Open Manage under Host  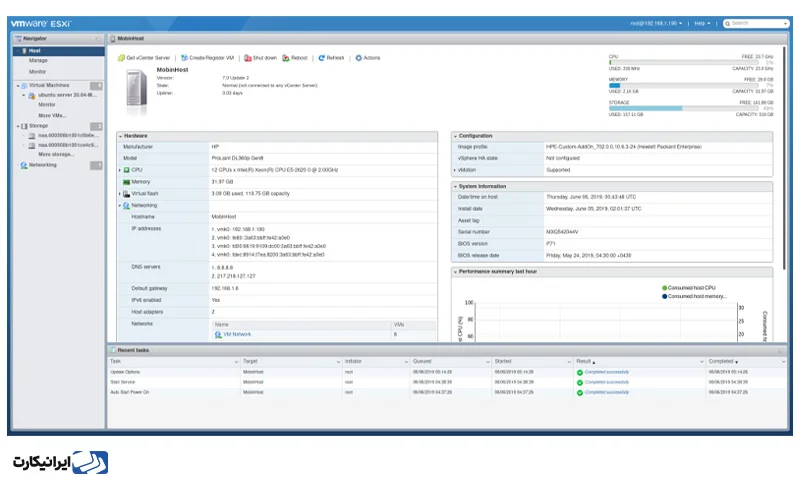point(38,61)
